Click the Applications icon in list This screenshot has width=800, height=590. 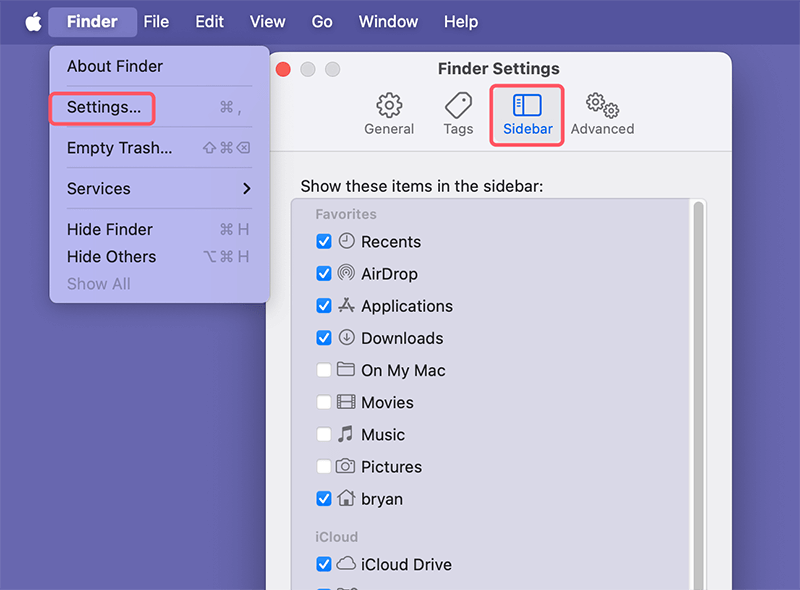tap(346, 305)
